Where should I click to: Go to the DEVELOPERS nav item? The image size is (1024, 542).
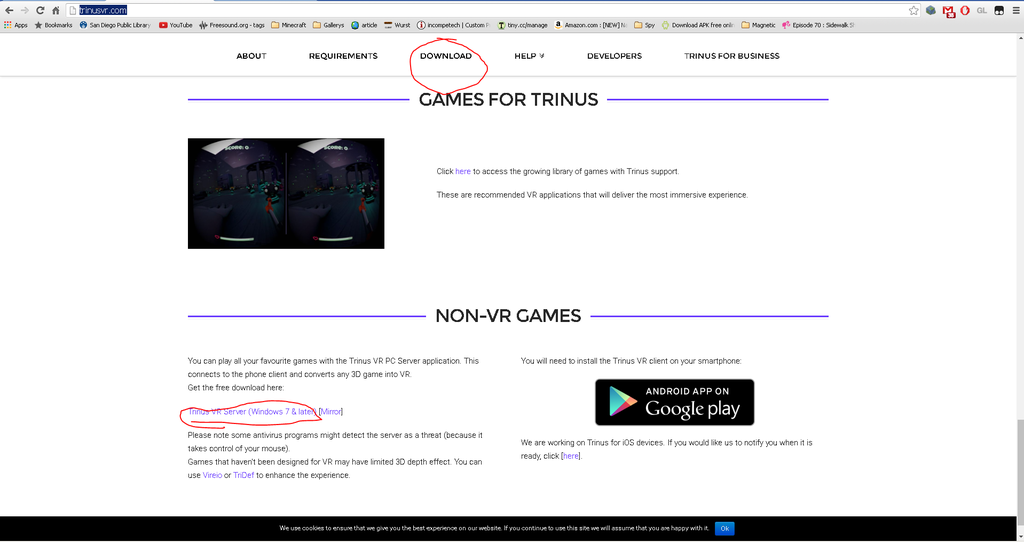coord(615,56)
